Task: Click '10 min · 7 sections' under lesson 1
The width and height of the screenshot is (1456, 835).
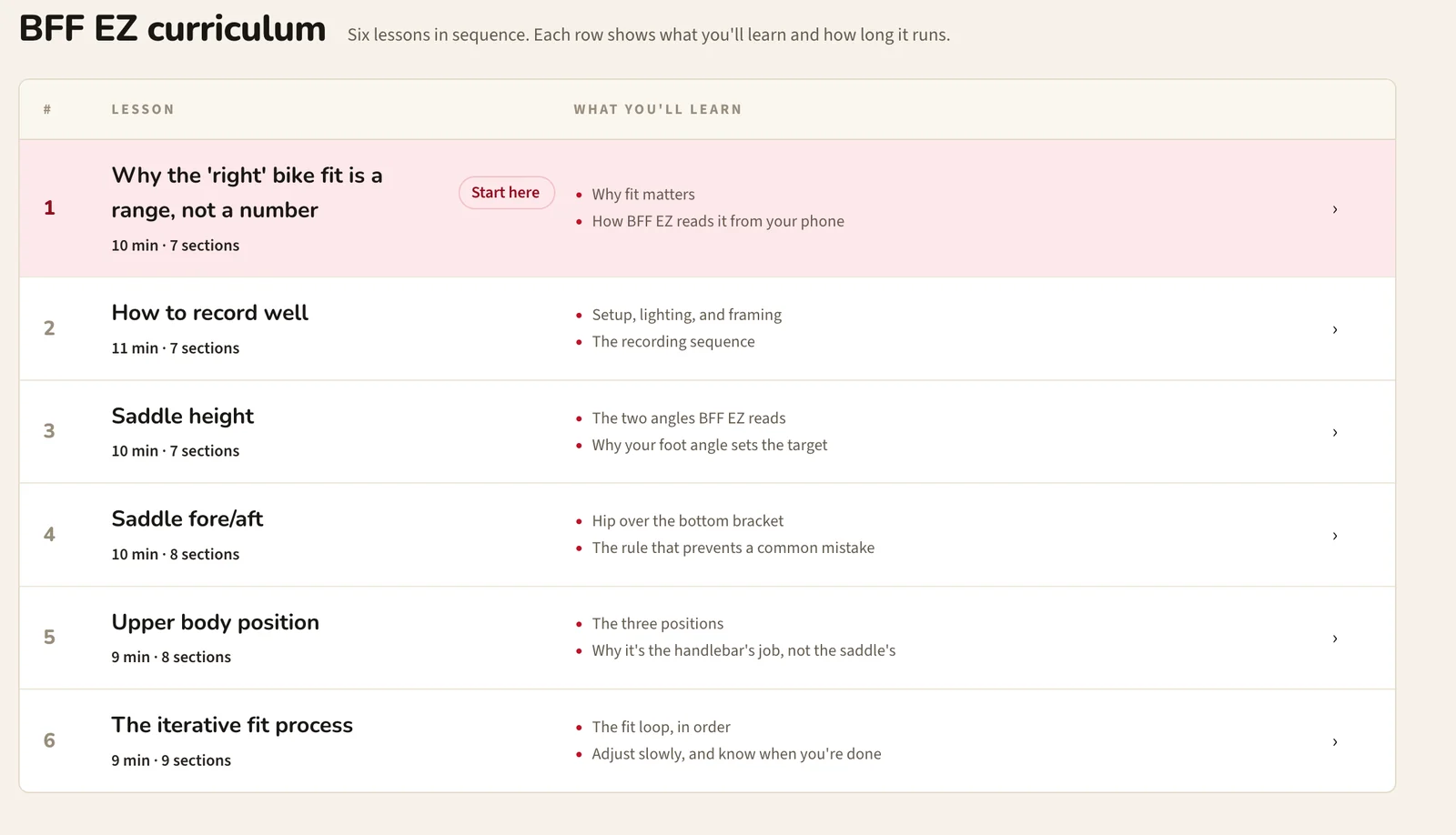Action: pyautogui.click(x=176, y=246)
